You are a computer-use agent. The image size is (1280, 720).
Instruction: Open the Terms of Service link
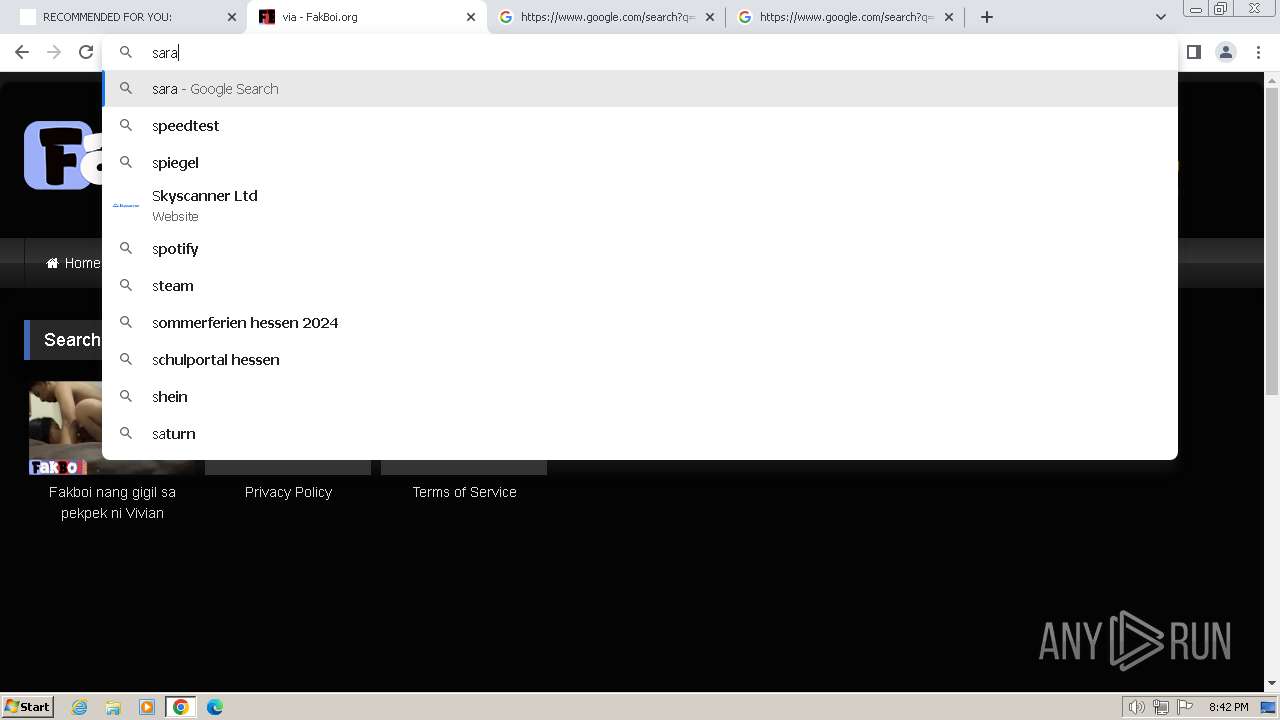click(x=464, y=492)
